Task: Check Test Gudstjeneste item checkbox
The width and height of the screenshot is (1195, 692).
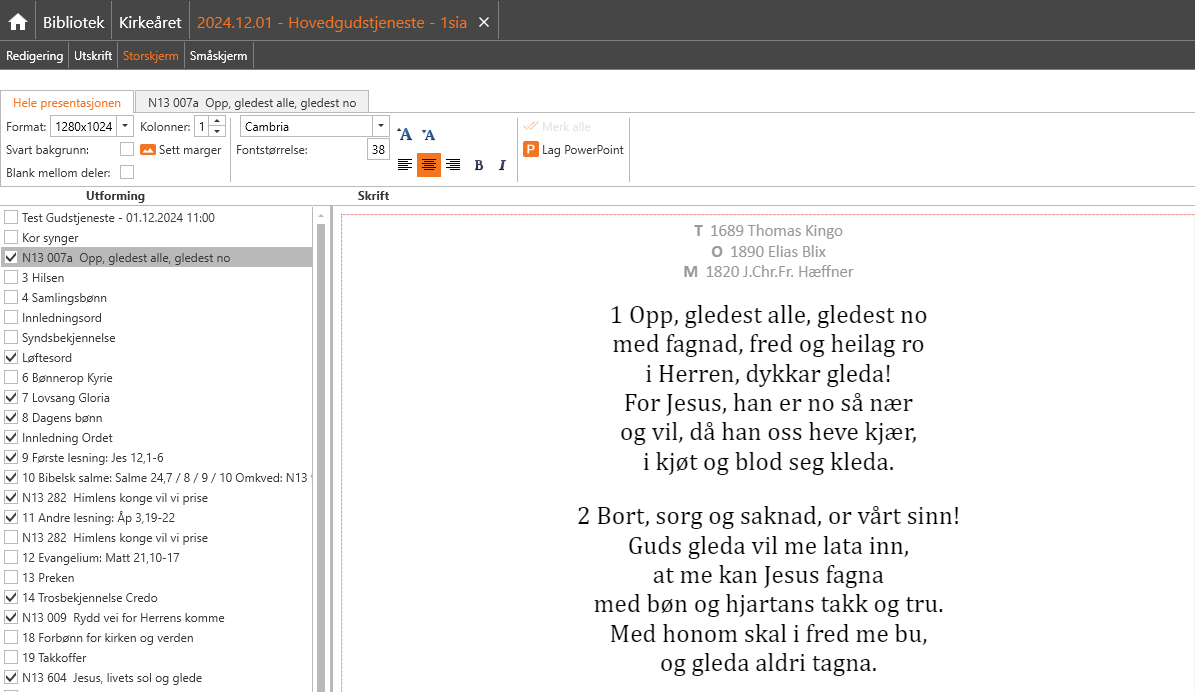Action: click(11, 217)
